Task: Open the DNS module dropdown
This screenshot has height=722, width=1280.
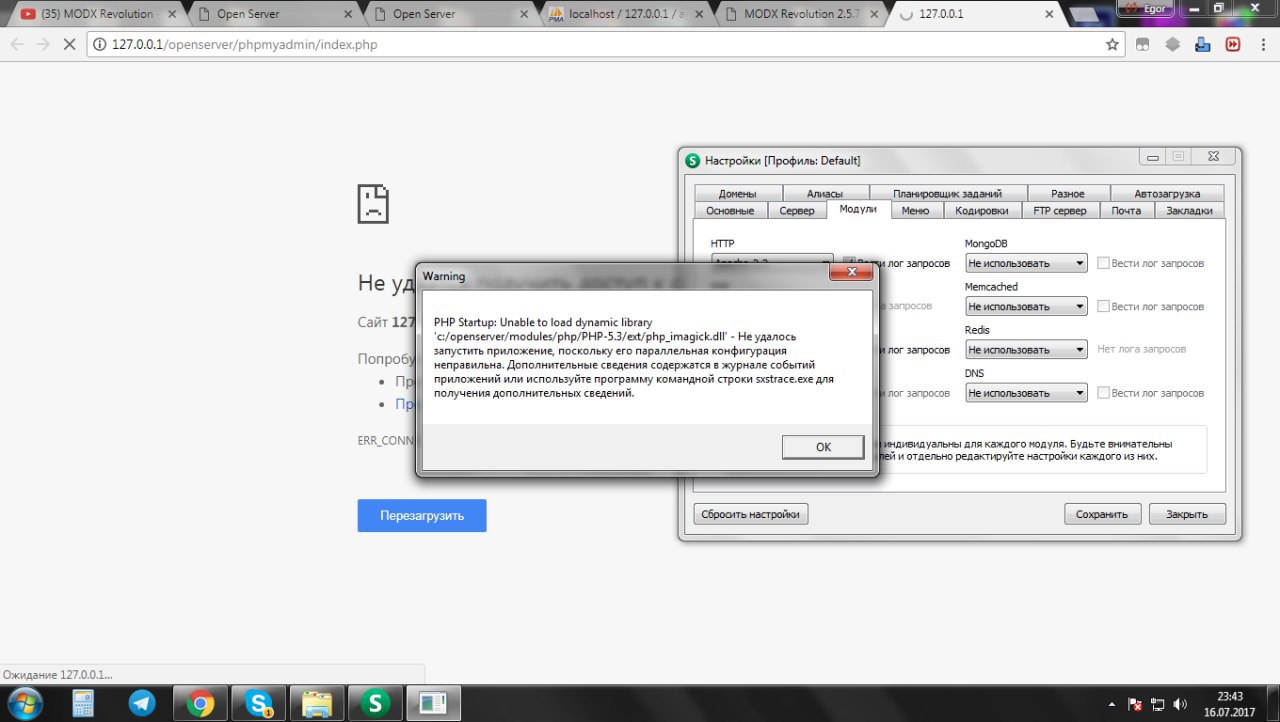Action: click(x=1026, y=393)
